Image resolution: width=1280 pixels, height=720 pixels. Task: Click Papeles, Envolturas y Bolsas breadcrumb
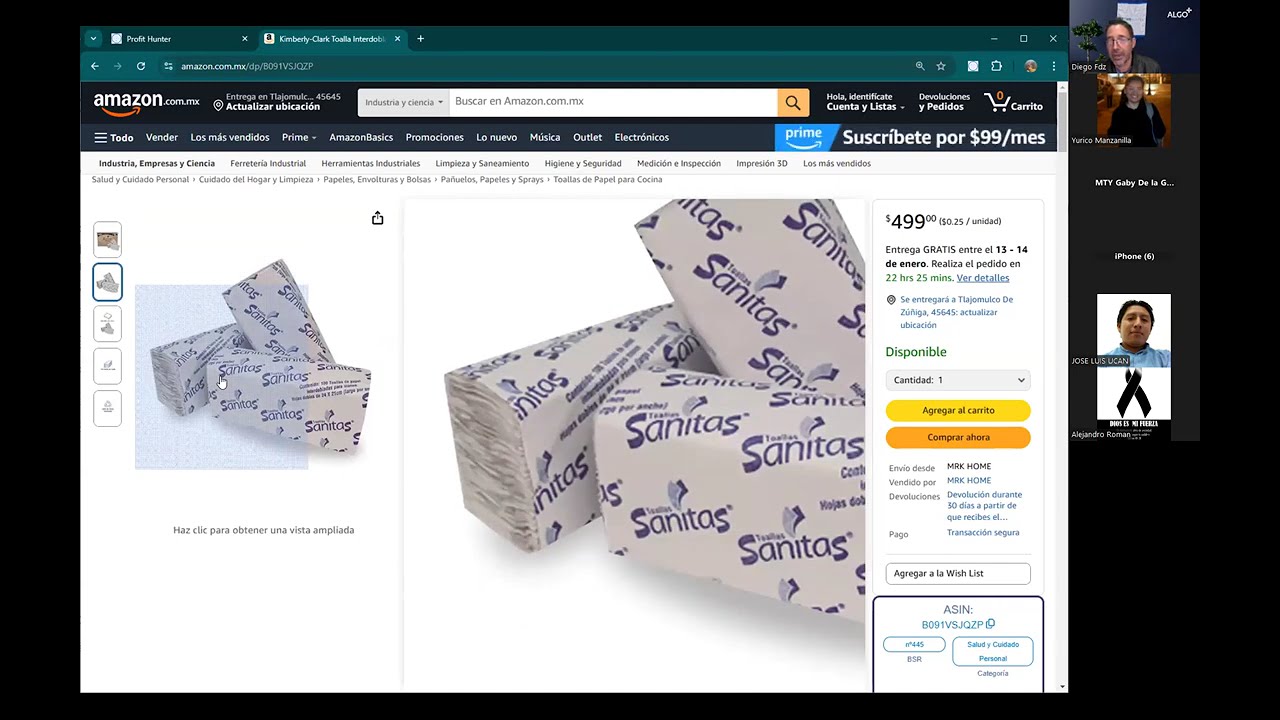click(377, 180)
